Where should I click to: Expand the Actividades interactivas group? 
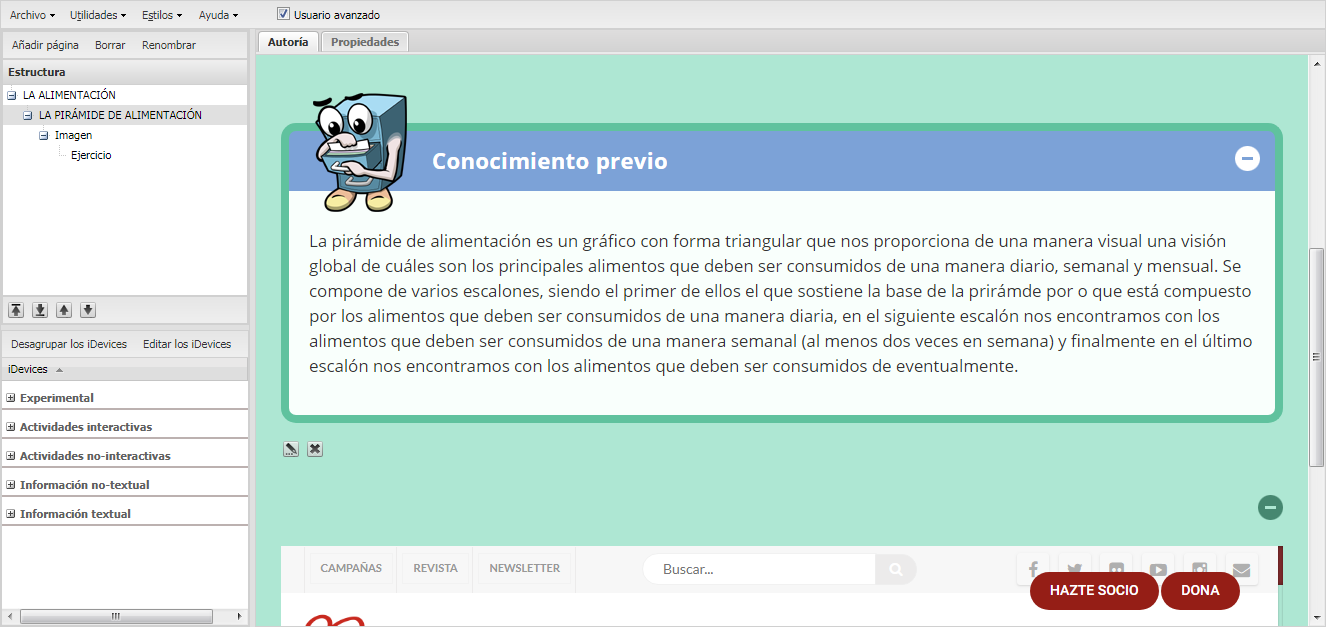[11, 427]
